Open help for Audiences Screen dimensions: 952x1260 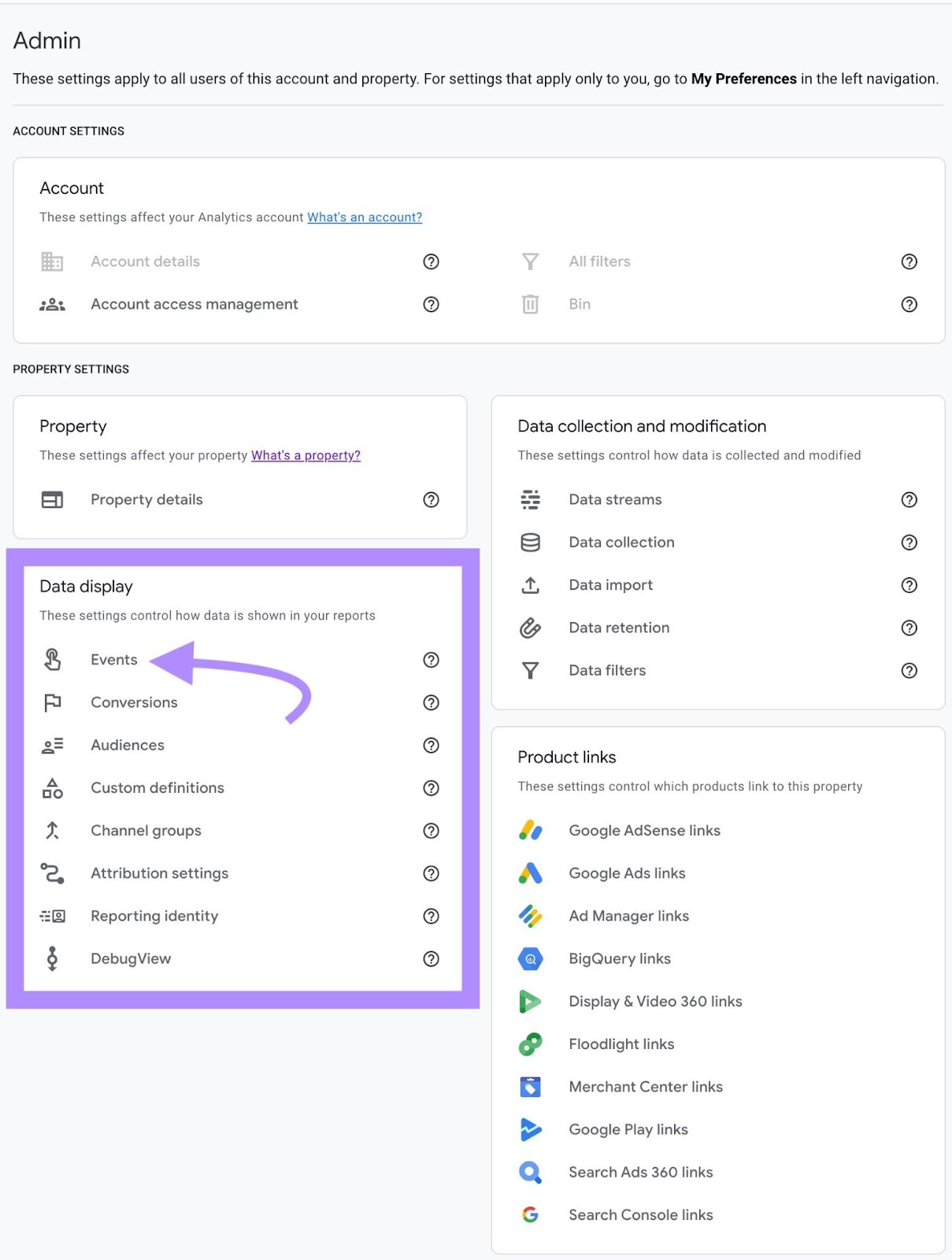[x=431, y=745]
